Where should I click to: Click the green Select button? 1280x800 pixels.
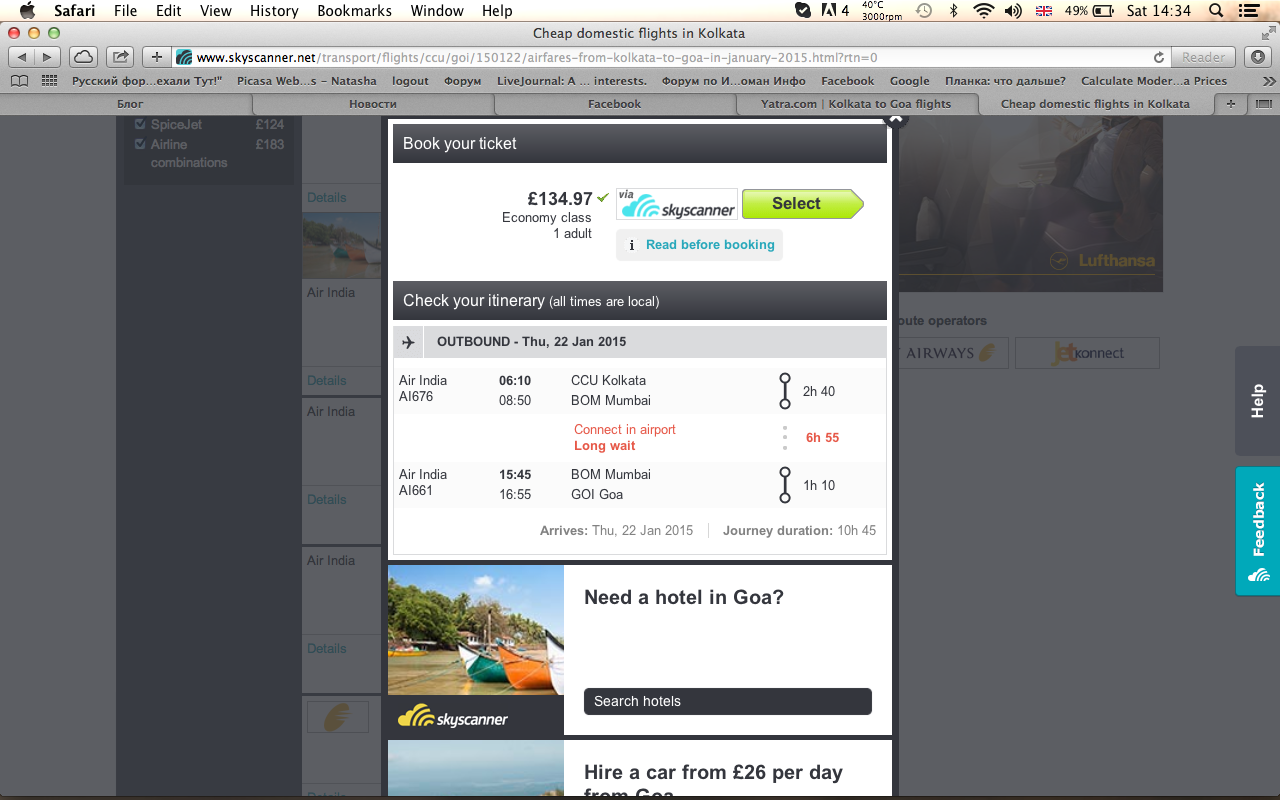tap(802, 204)
